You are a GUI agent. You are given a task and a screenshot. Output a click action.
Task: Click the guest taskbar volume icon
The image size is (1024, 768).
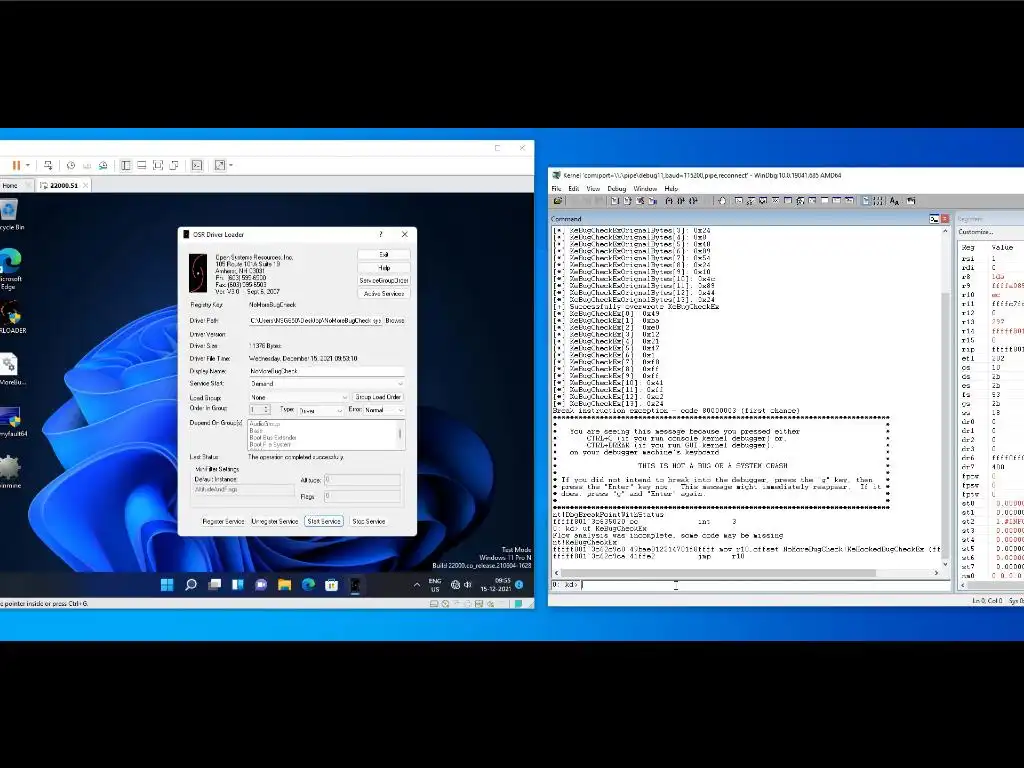[468, 584]
